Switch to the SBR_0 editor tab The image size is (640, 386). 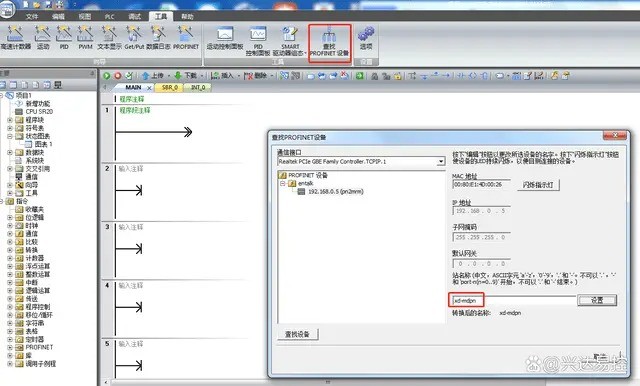point(170,88)
